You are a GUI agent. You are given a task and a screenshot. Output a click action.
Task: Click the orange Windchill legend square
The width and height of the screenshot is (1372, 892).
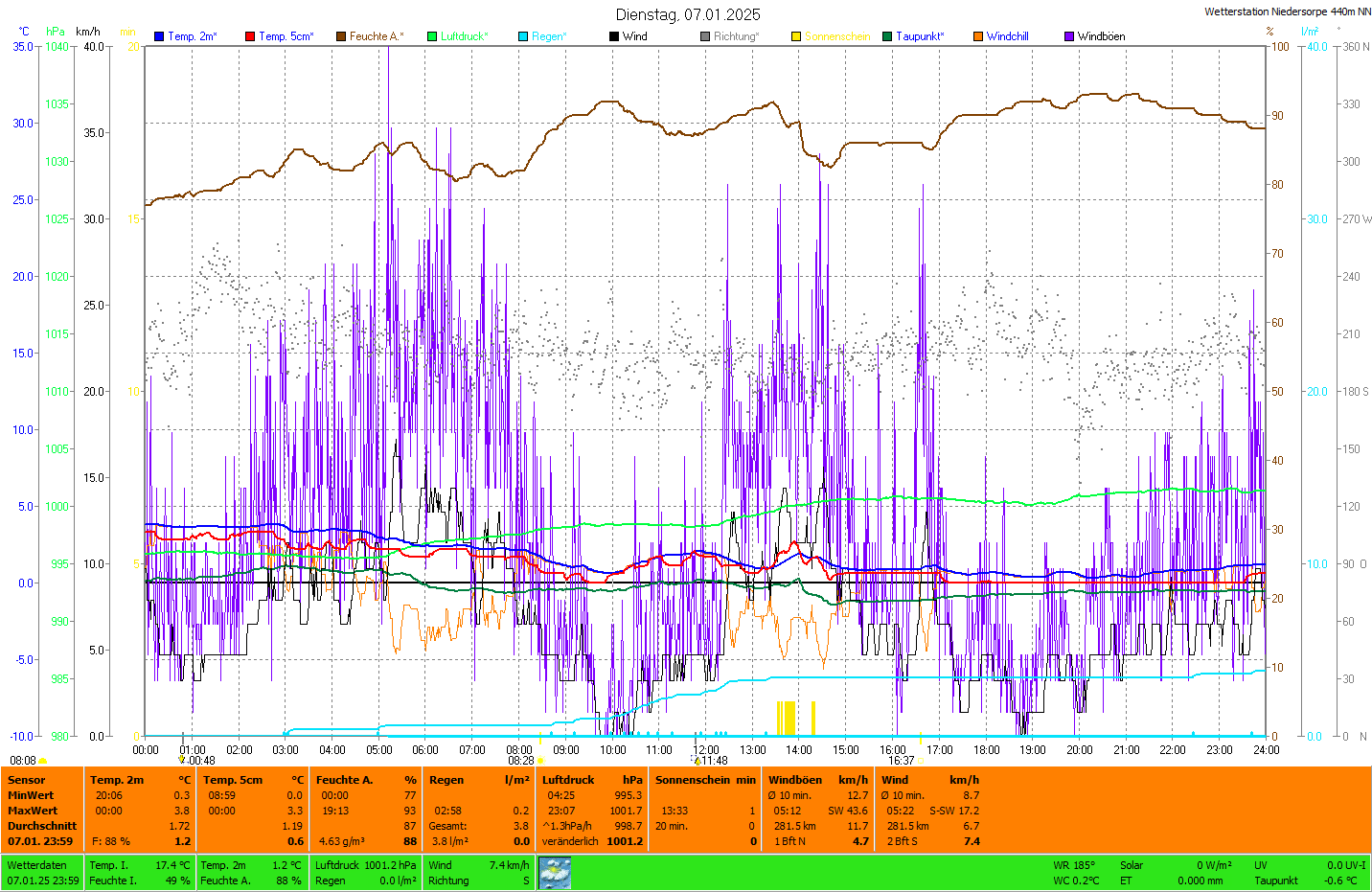[978, 36]
